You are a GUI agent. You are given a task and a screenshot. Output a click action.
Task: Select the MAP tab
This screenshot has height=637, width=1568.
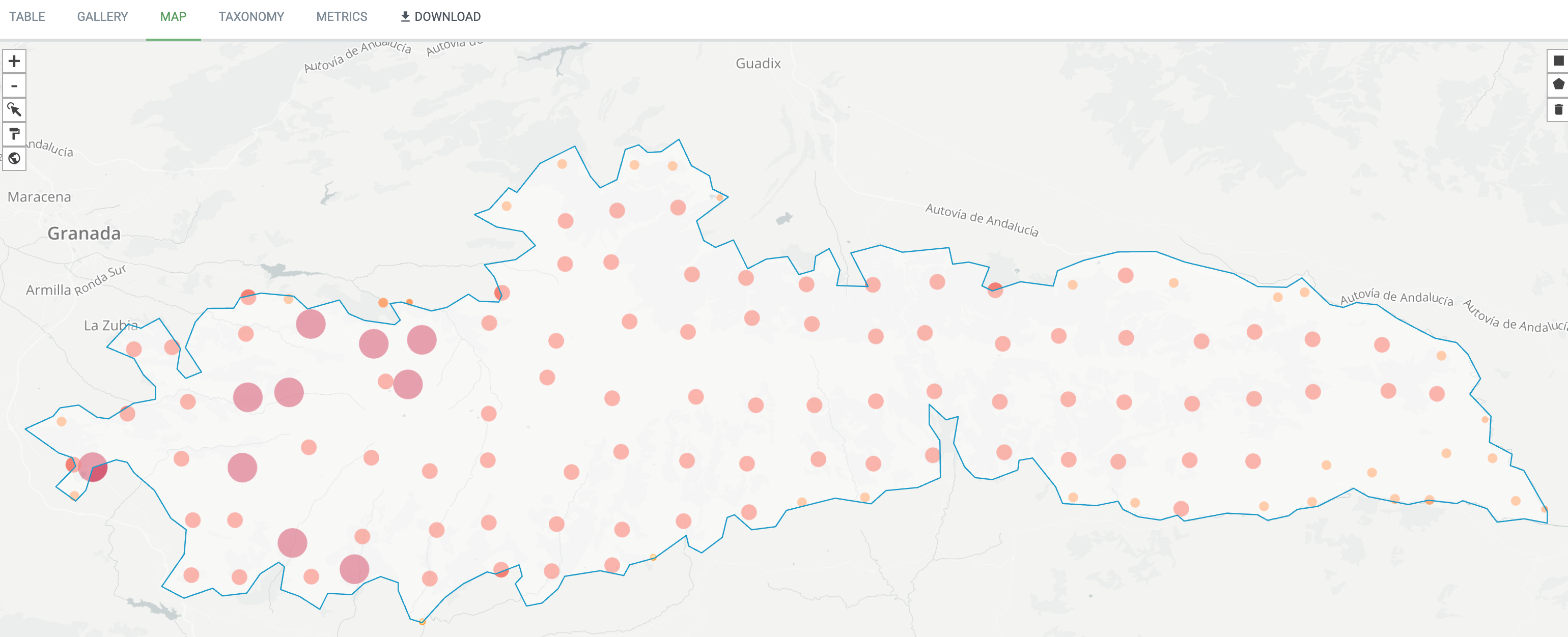tap(173, 17)
